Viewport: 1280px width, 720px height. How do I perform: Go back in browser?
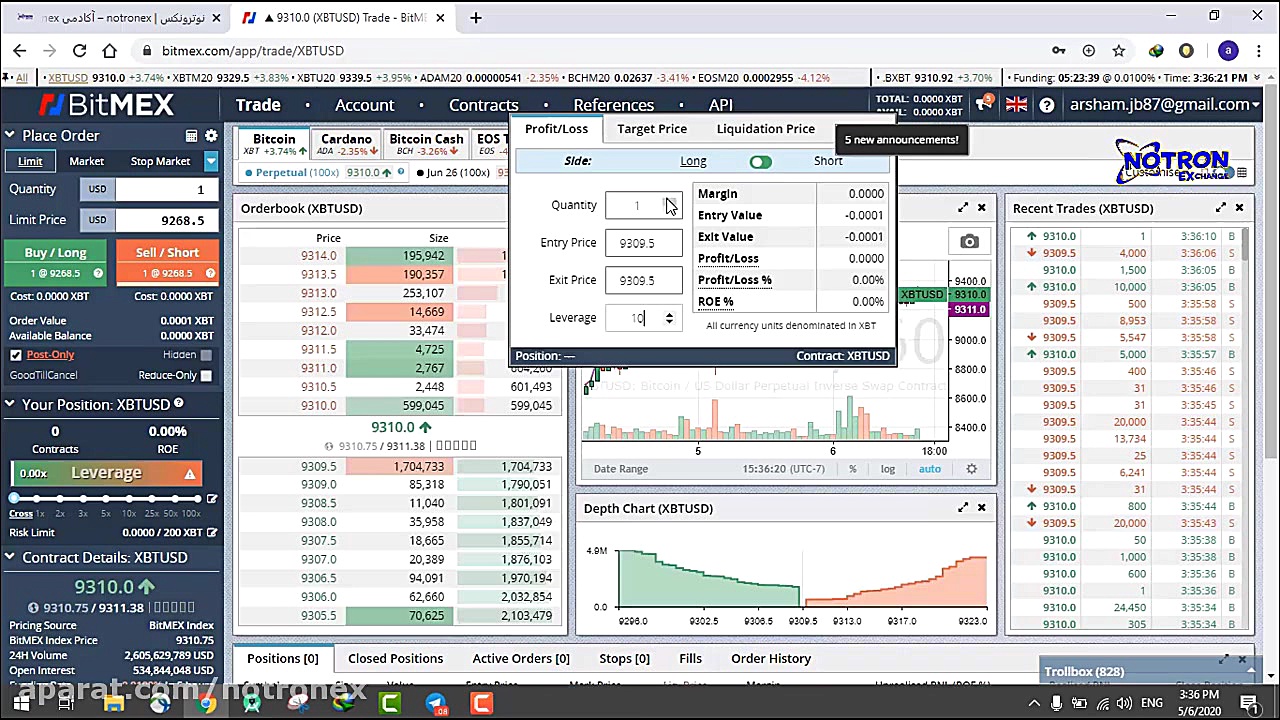point(20,50)
